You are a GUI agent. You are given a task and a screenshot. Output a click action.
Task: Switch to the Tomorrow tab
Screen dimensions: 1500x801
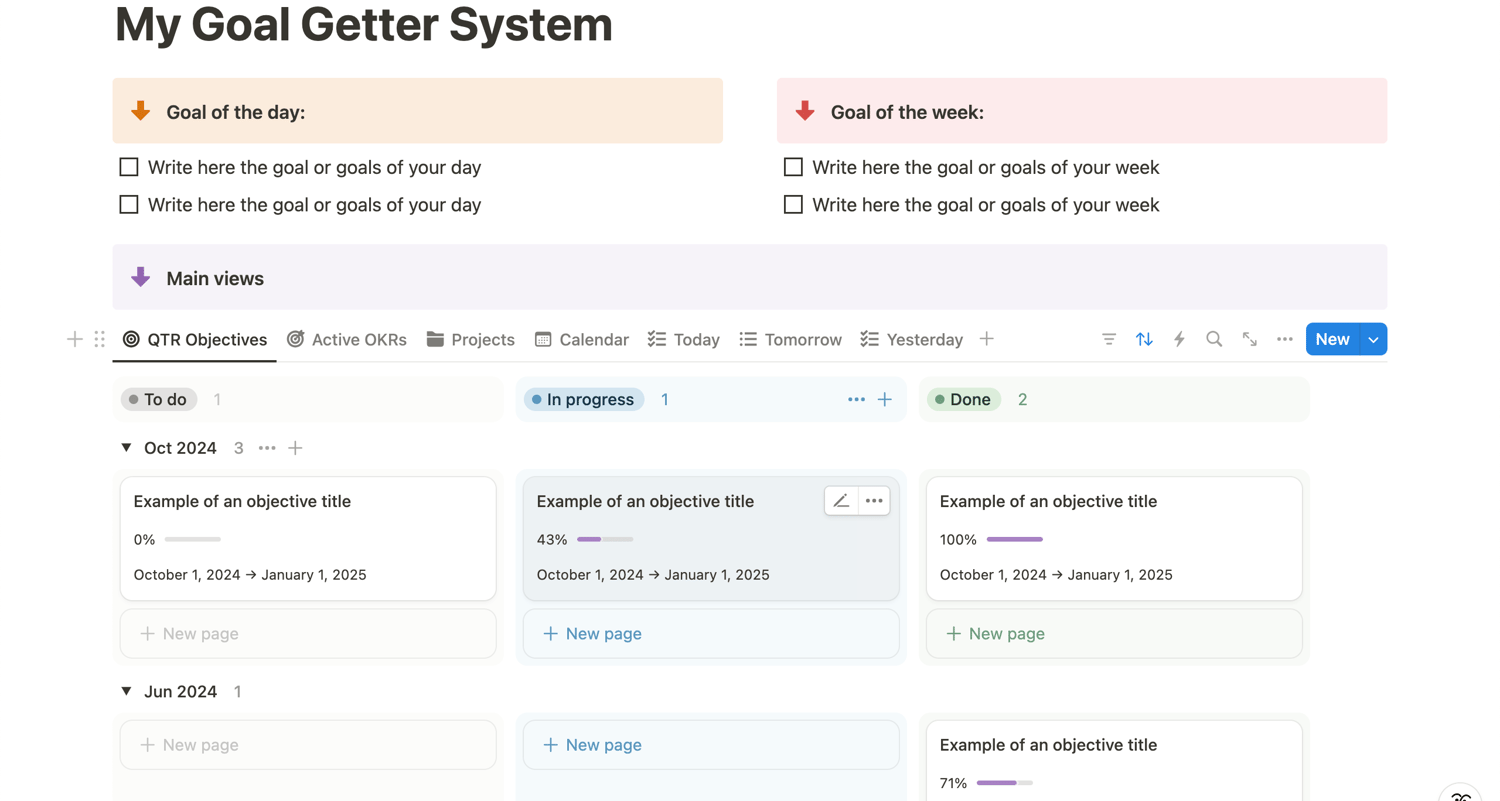pyautogui.click(x=790, y=339)
